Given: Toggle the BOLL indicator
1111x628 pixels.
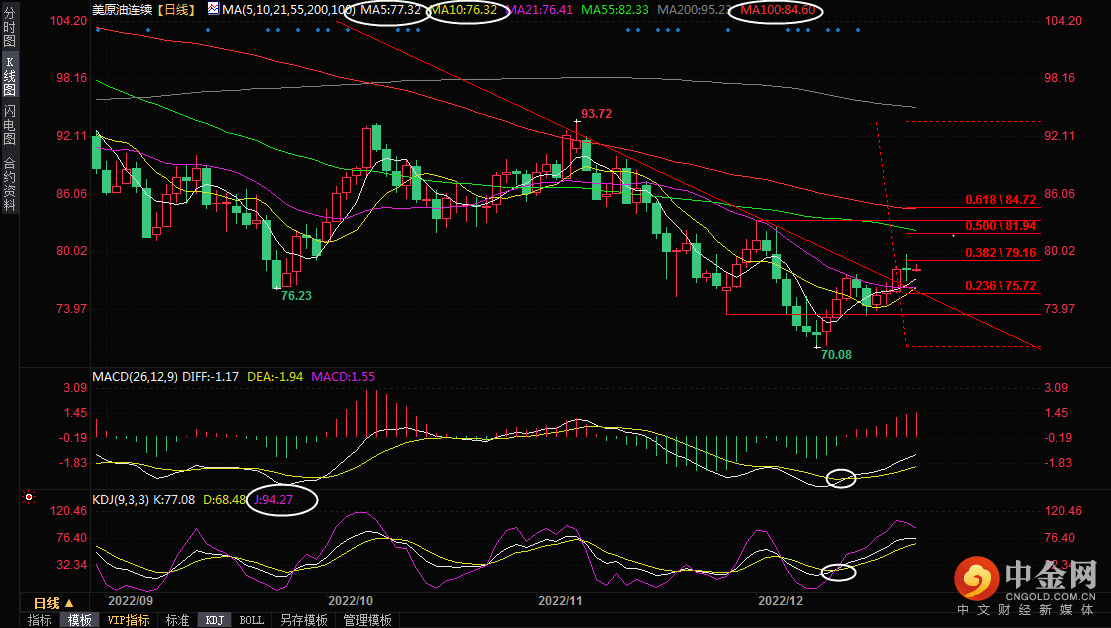Looking at the screenshot, I should (252, 620).
